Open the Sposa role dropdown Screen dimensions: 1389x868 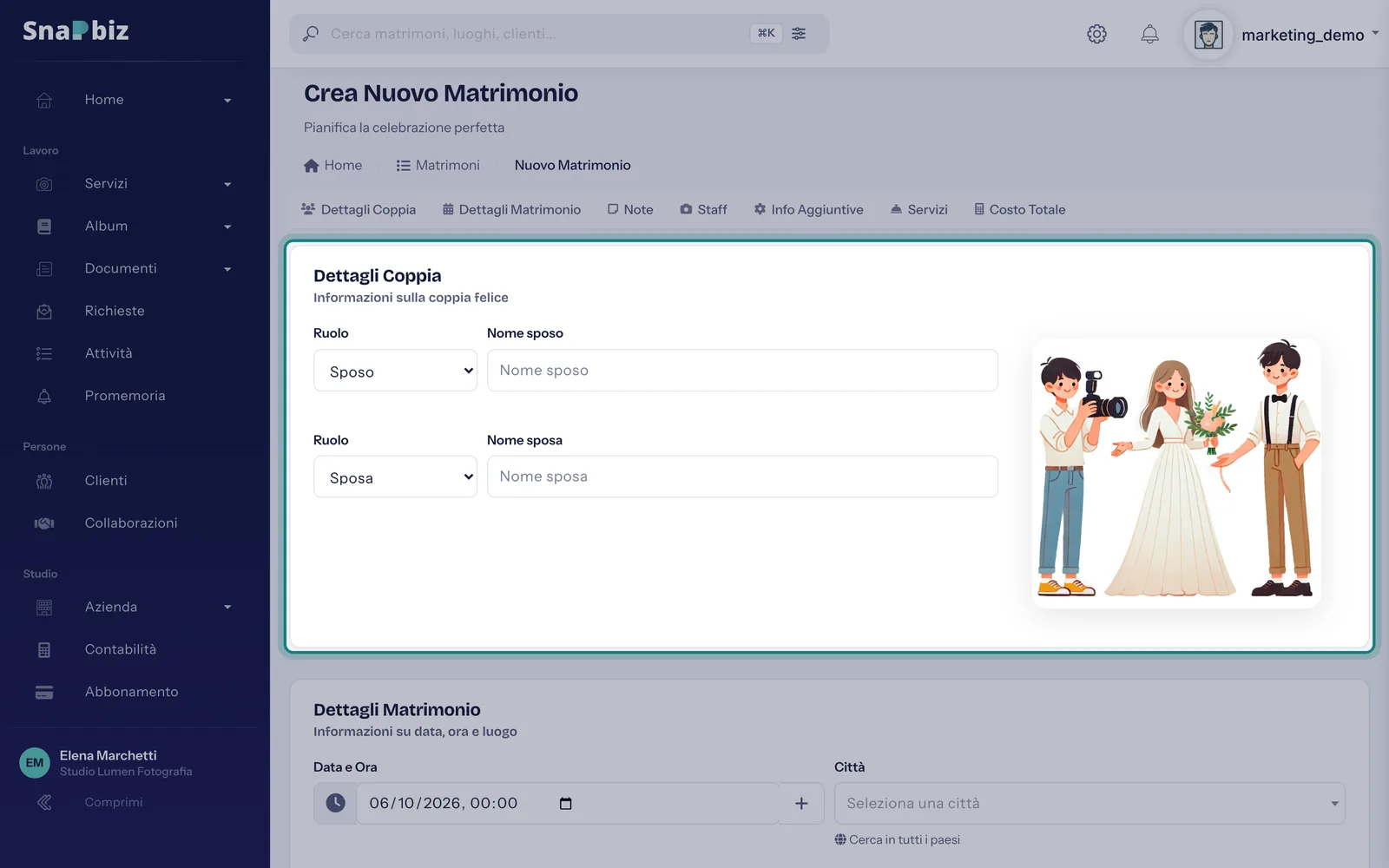click(395, 477)
